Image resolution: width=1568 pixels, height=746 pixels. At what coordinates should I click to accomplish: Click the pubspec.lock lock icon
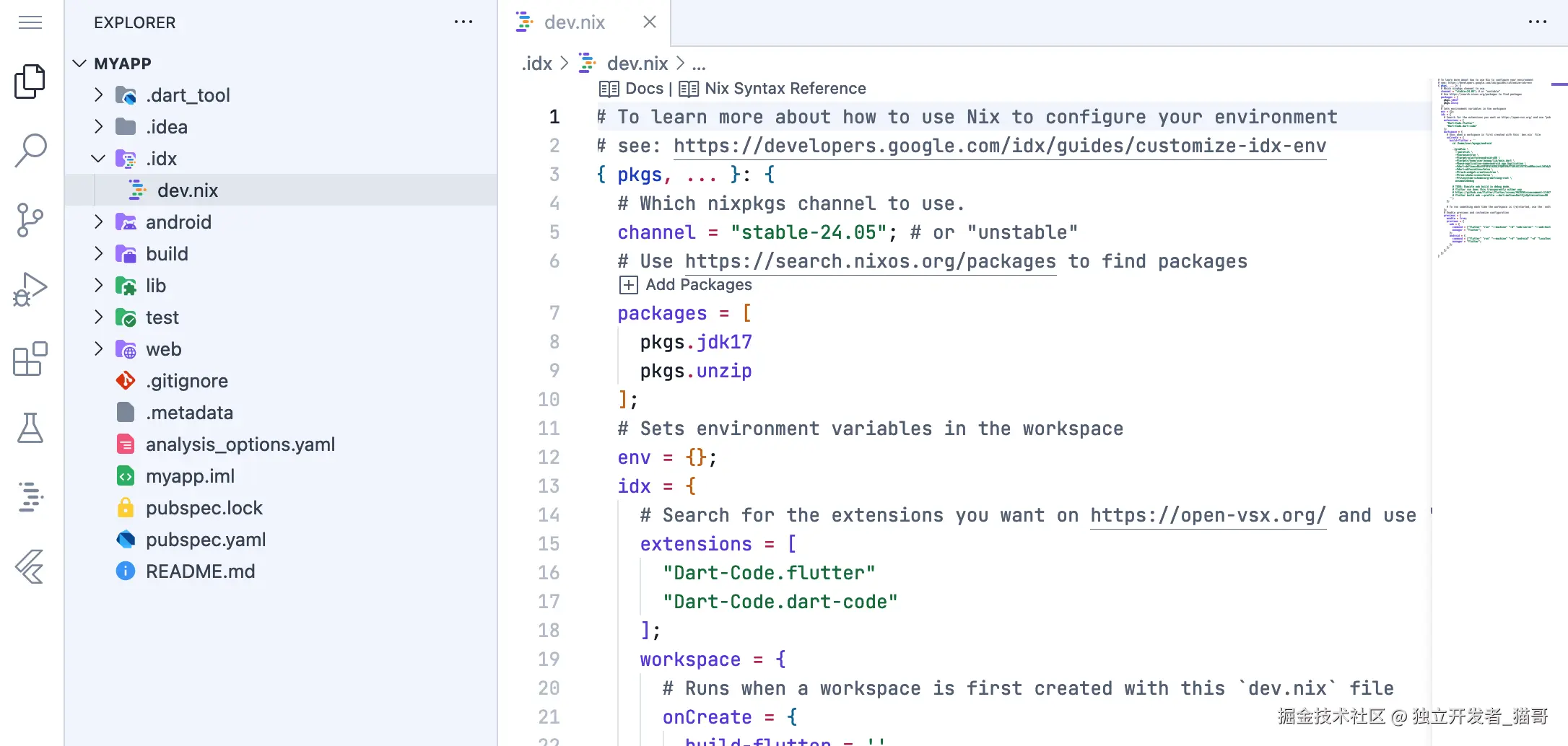[126, 508]
